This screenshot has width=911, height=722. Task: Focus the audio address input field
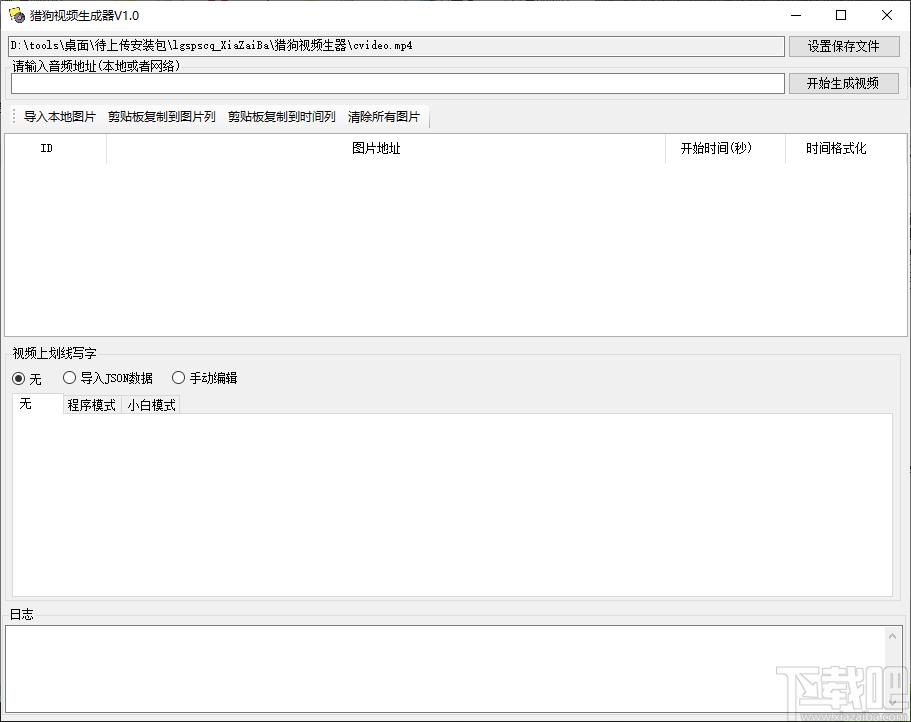click(x=398, y=84)
